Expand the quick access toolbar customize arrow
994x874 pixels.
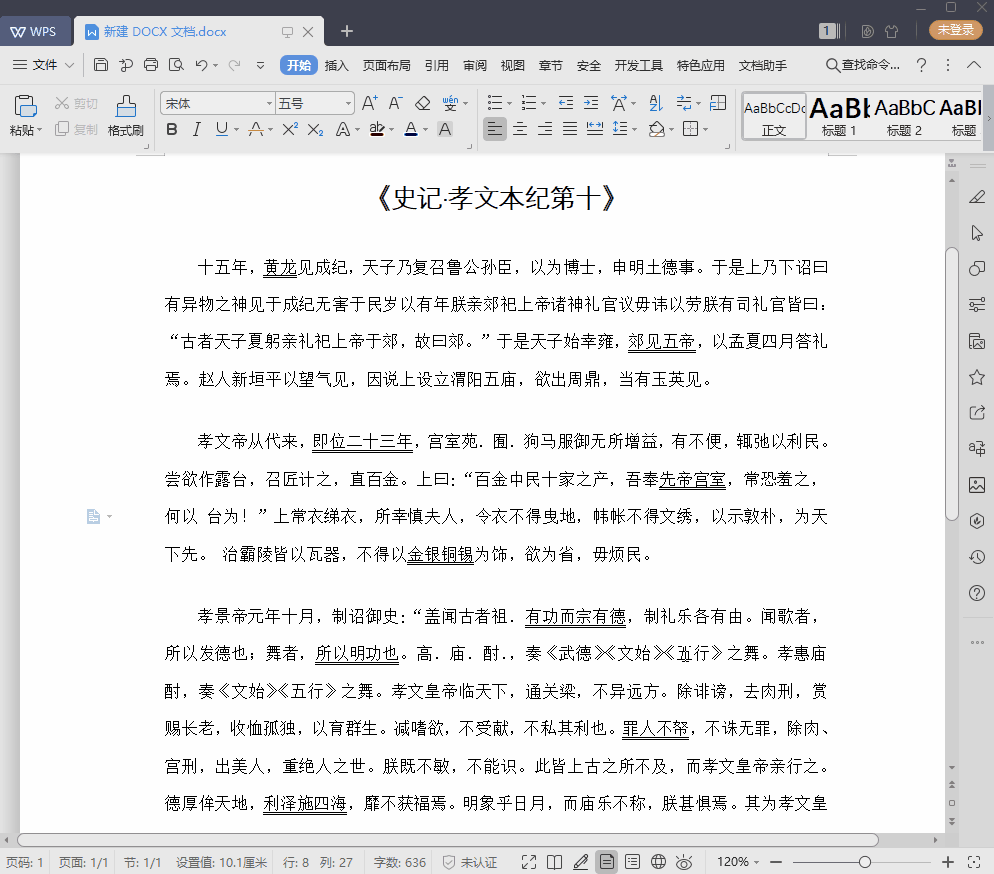260,65
